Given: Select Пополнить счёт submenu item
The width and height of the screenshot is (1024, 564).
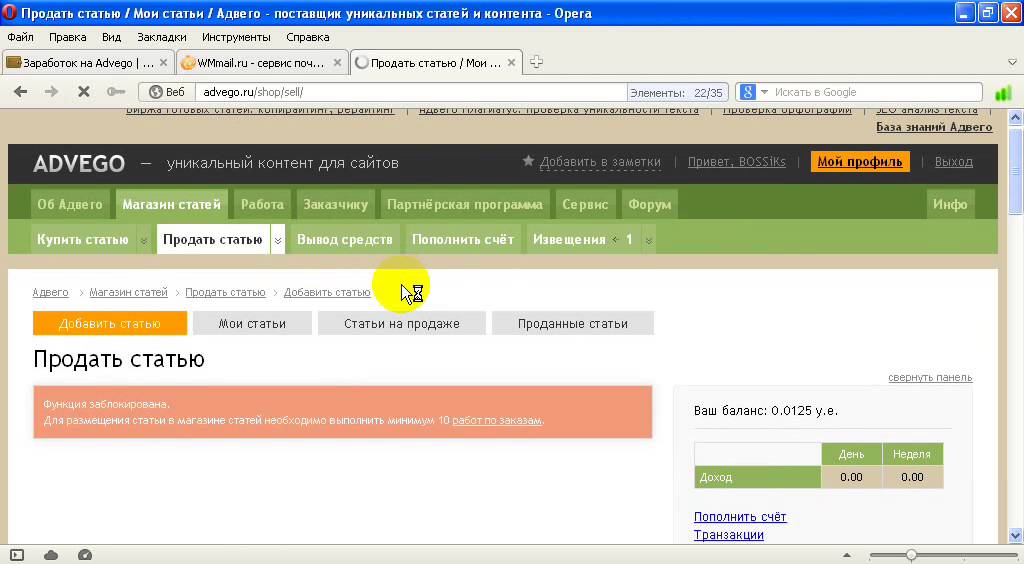Looking at the screenshot, I should (x=463, y=240).
